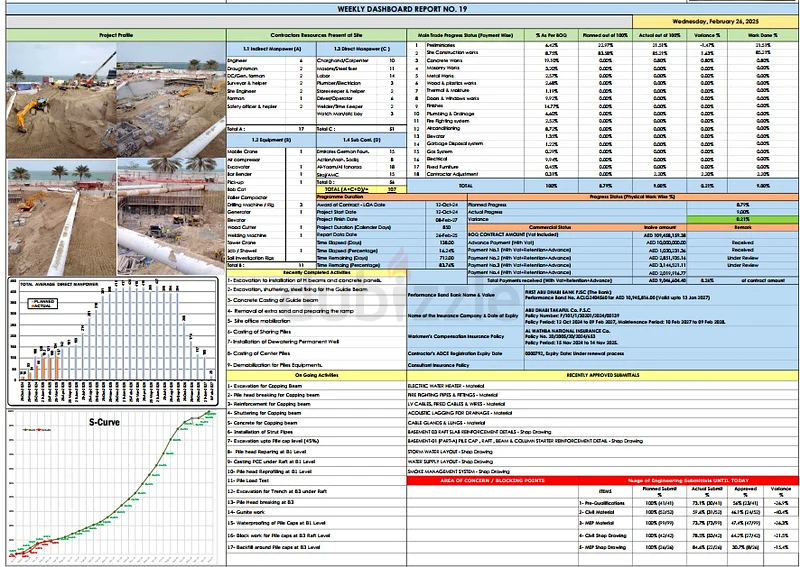
Task: Click the '3- Concrete Casting of Guide beam' item
Action: (x=273, y=301)
